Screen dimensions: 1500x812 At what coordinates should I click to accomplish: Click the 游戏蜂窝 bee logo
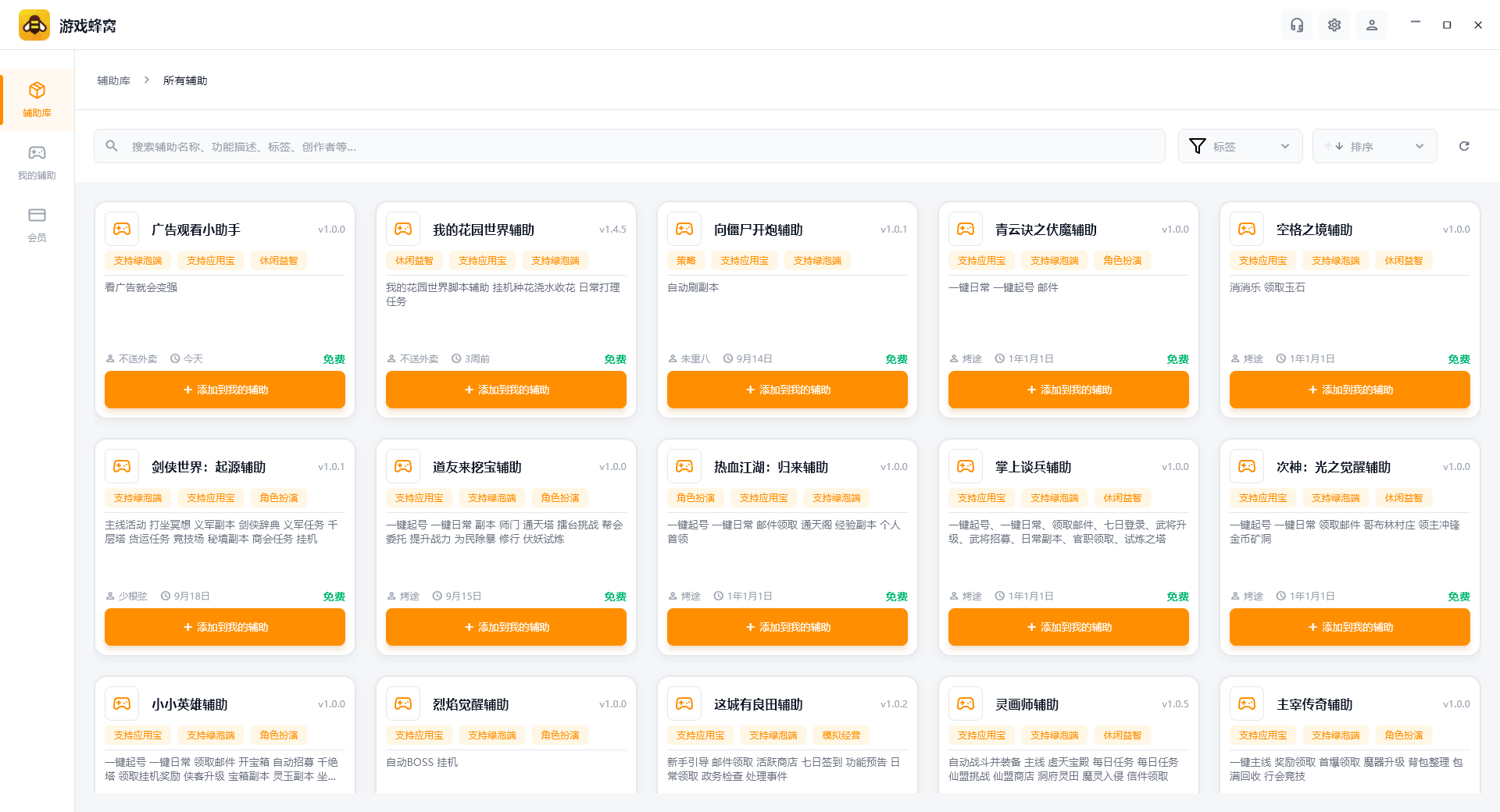pos(34,25)
